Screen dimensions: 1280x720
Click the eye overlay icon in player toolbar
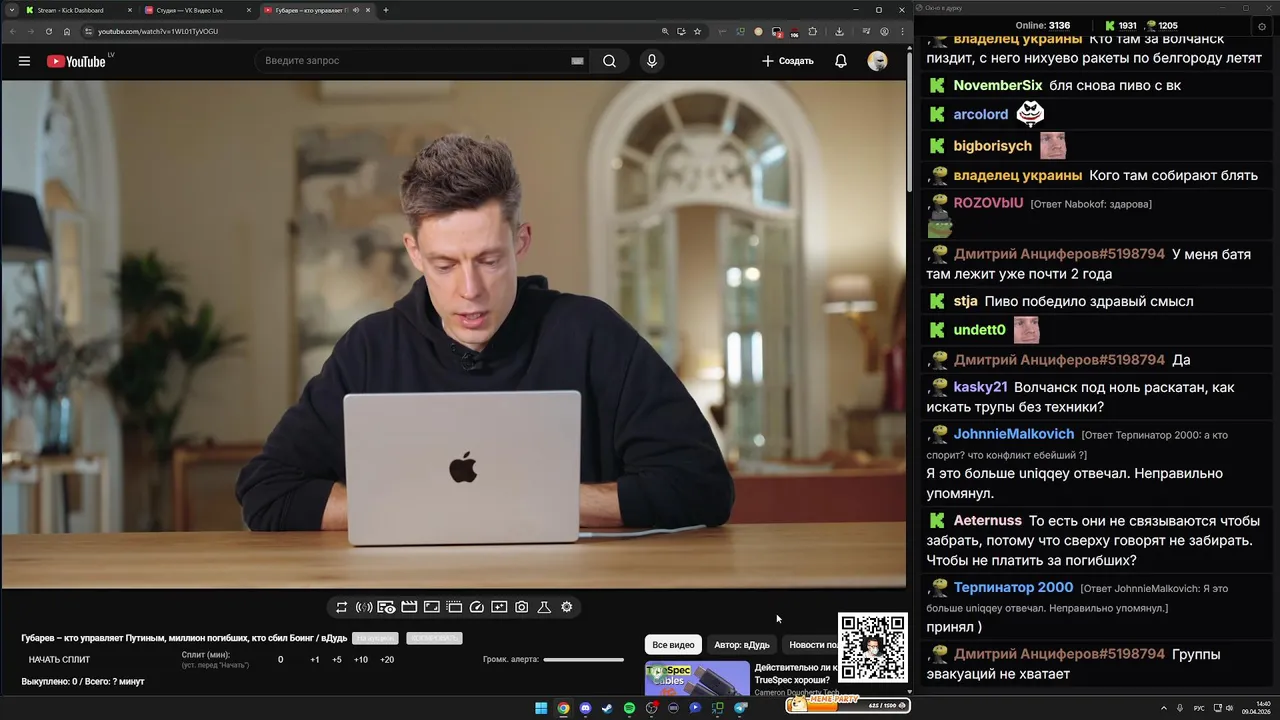[x=386, y=607]
